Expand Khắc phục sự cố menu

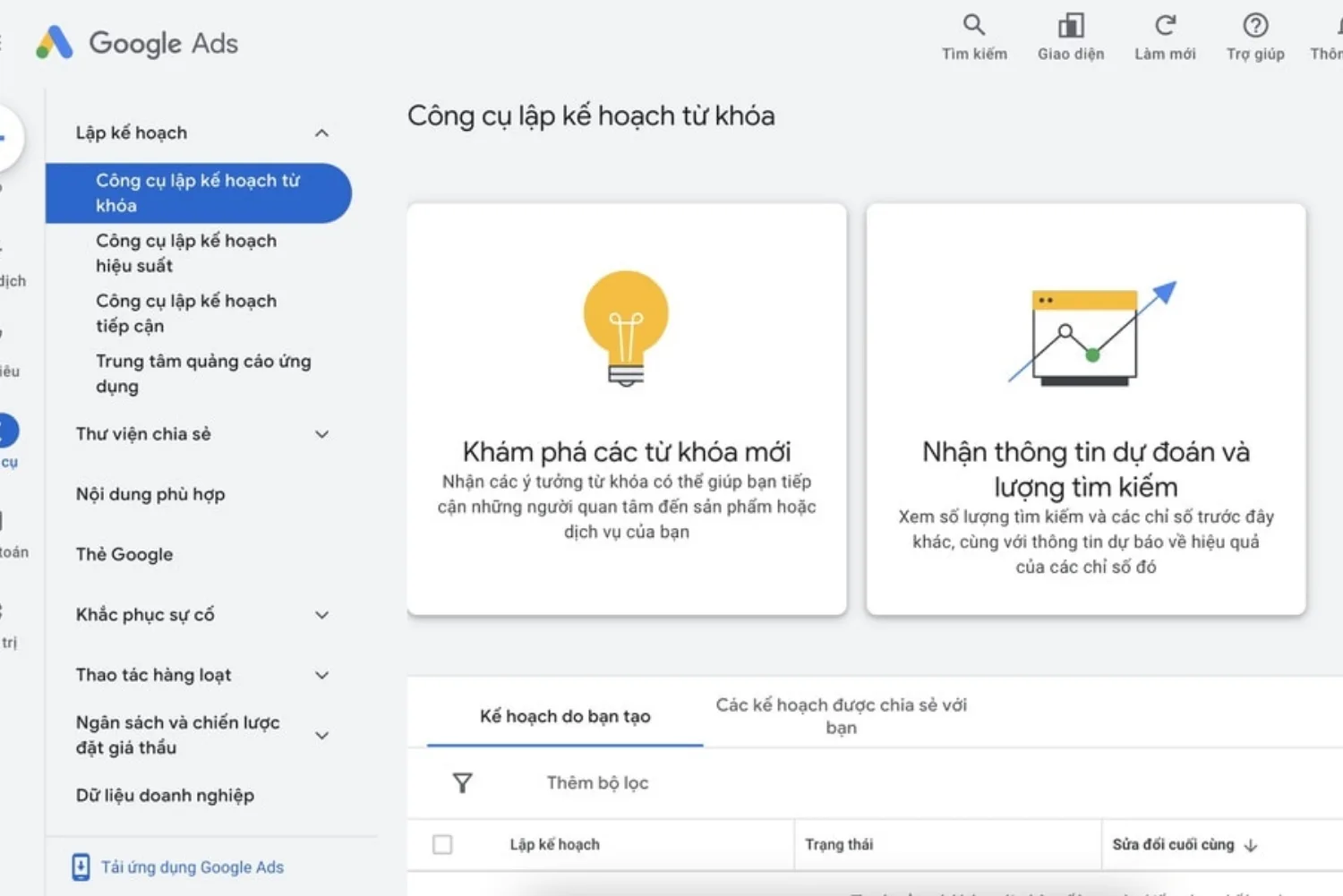tap(321, 615)
